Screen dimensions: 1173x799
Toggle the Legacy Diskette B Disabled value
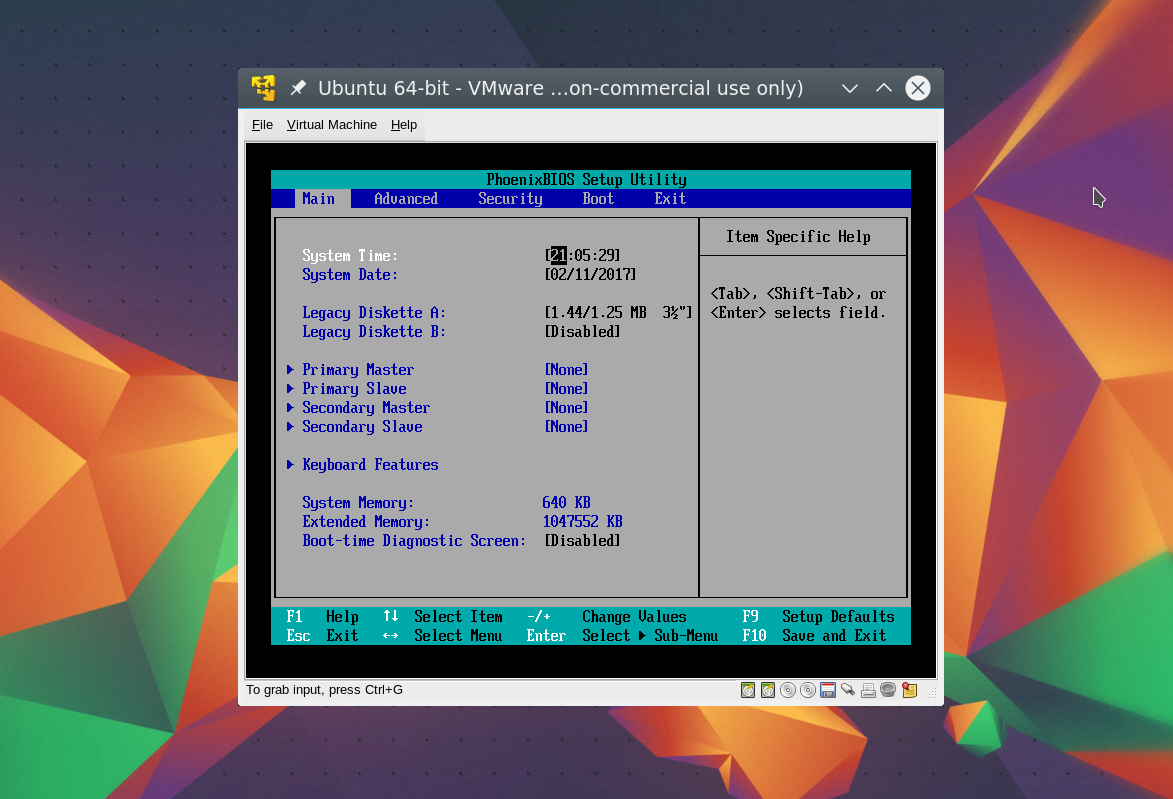click(582, 332)
